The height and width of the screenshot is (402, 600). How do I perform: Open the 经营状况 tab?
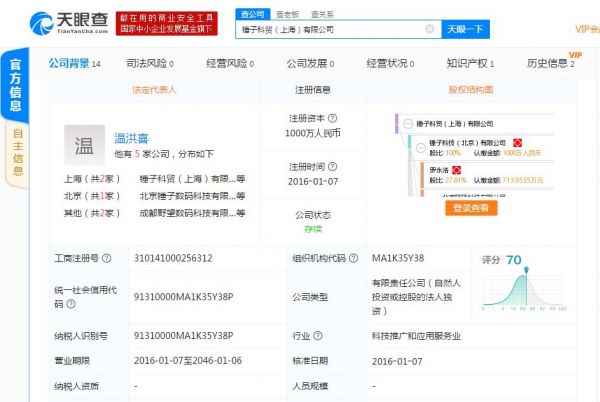[390, 63]
